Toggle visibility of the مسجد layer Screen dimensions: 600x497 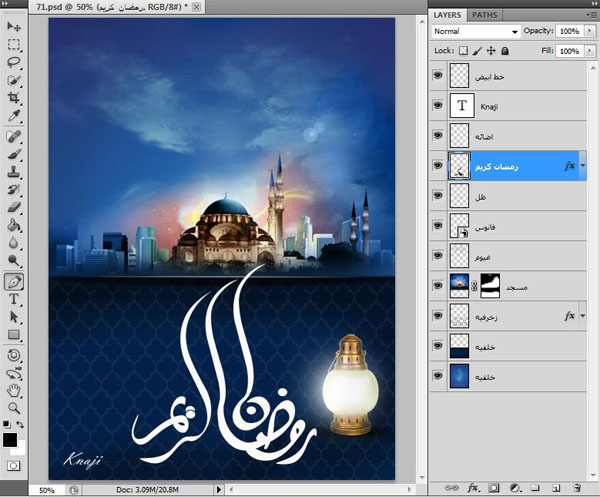438,285
